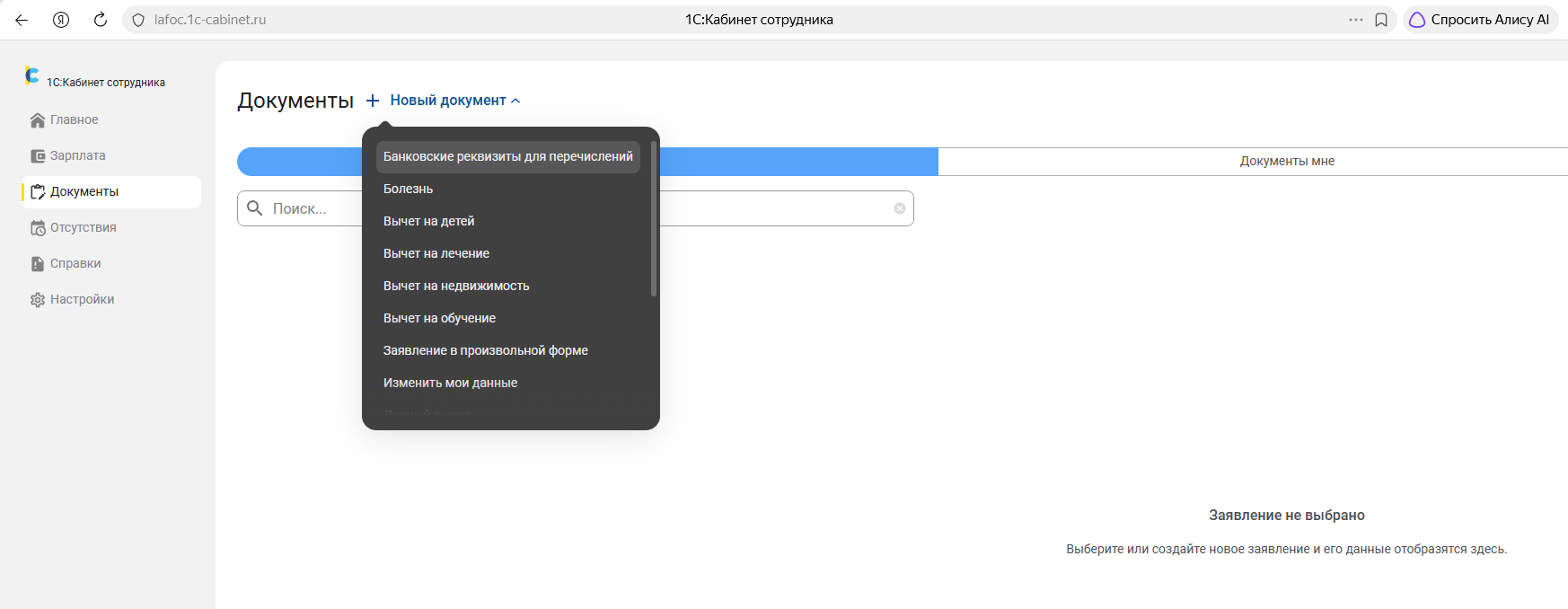
Task: Click Спросить Алису AI button
Action: (x=1480, y=20)
